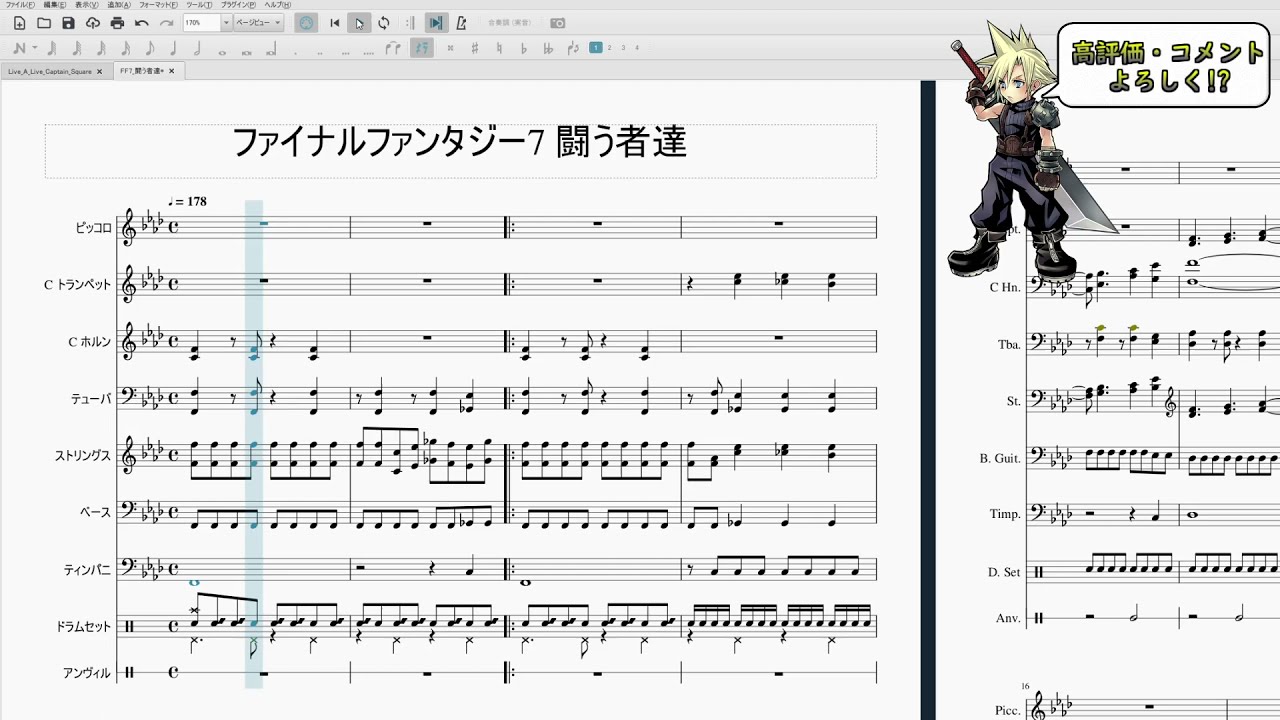
Task: Add a tie with the tie icon
Action: (394, 48)
